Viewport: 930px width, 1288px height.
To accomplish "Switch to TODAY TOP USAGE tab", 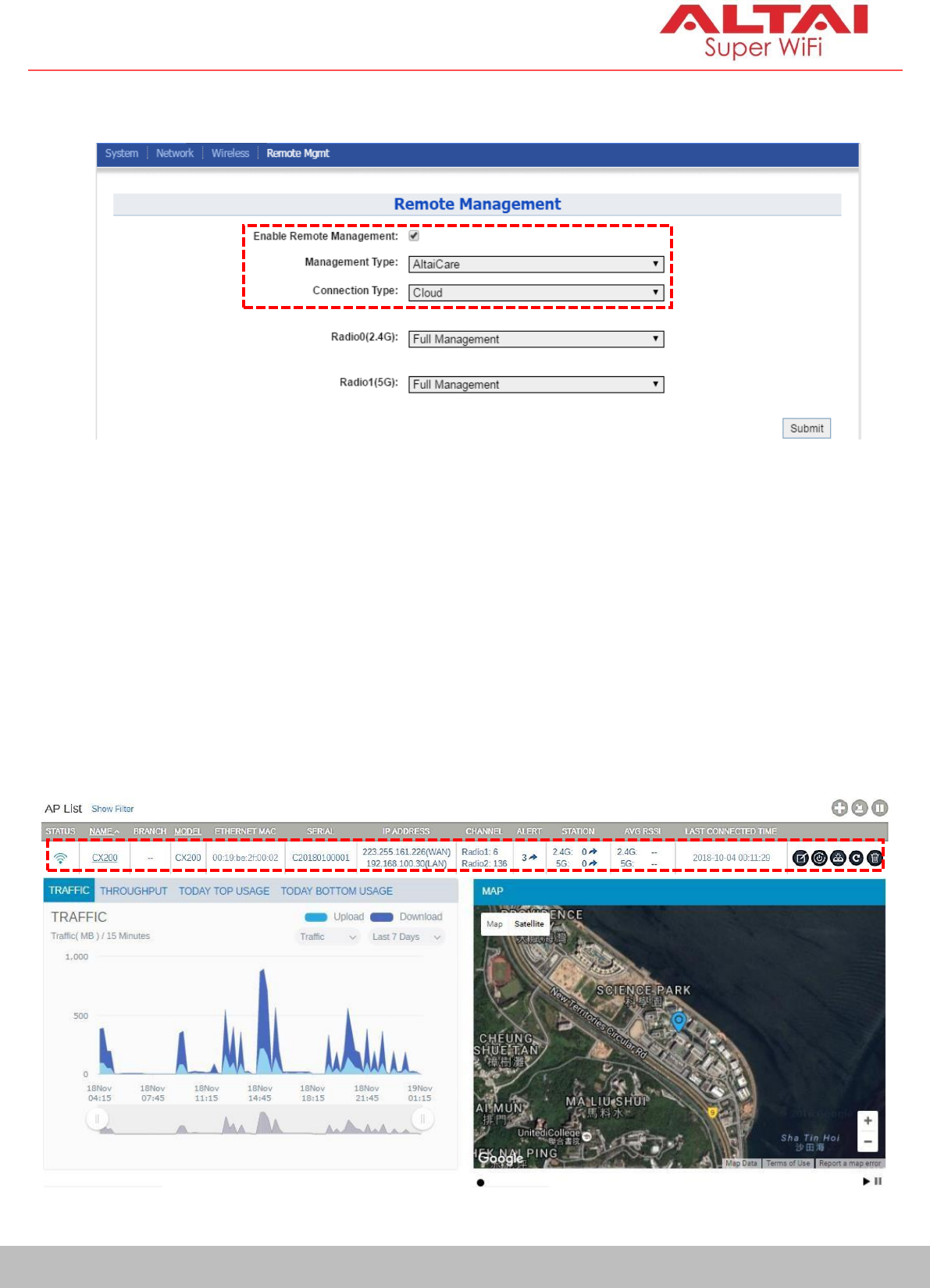I will (x=224, y=891).
